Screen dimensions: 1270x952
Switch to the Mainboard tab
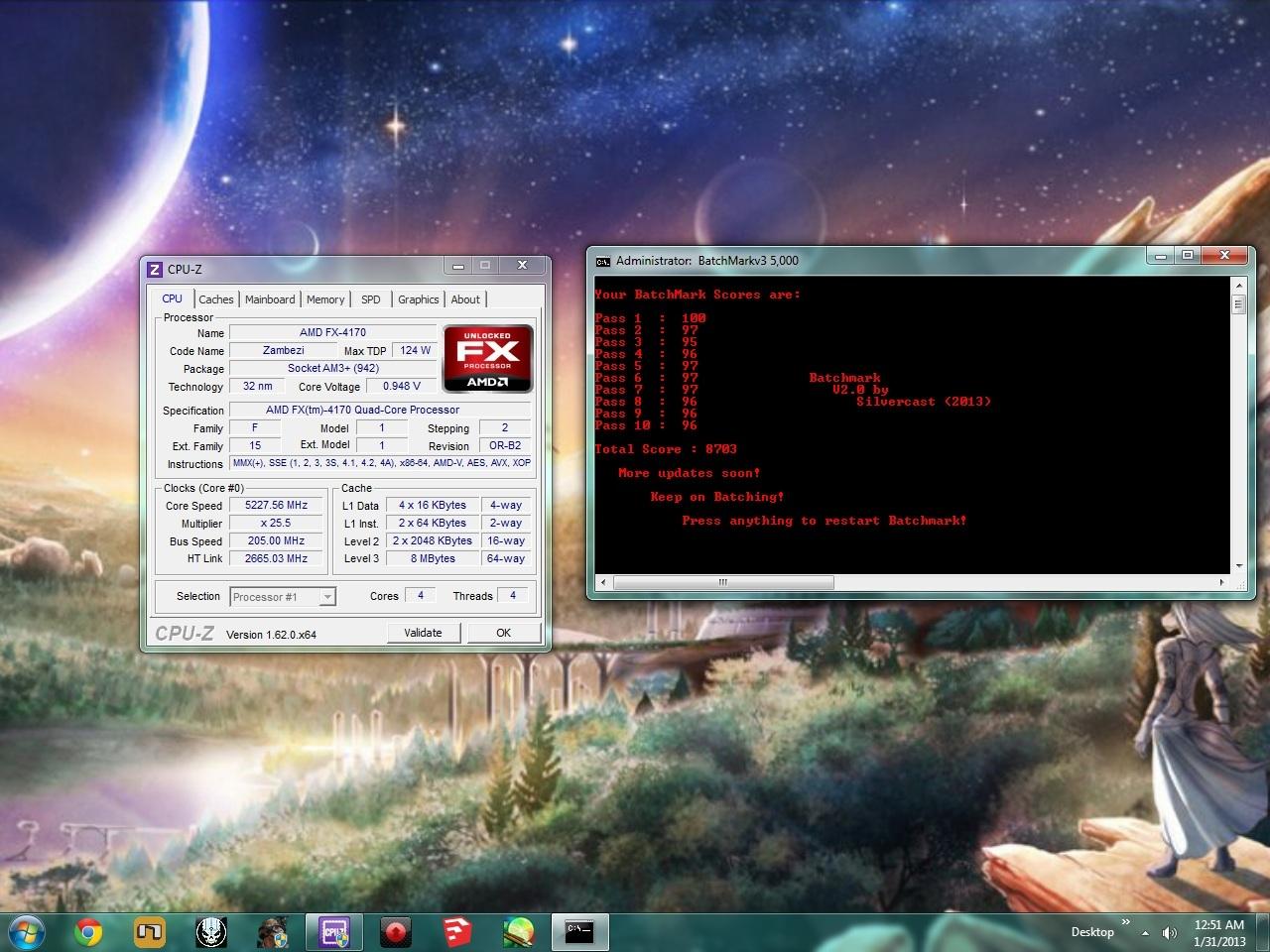point(270,299)
